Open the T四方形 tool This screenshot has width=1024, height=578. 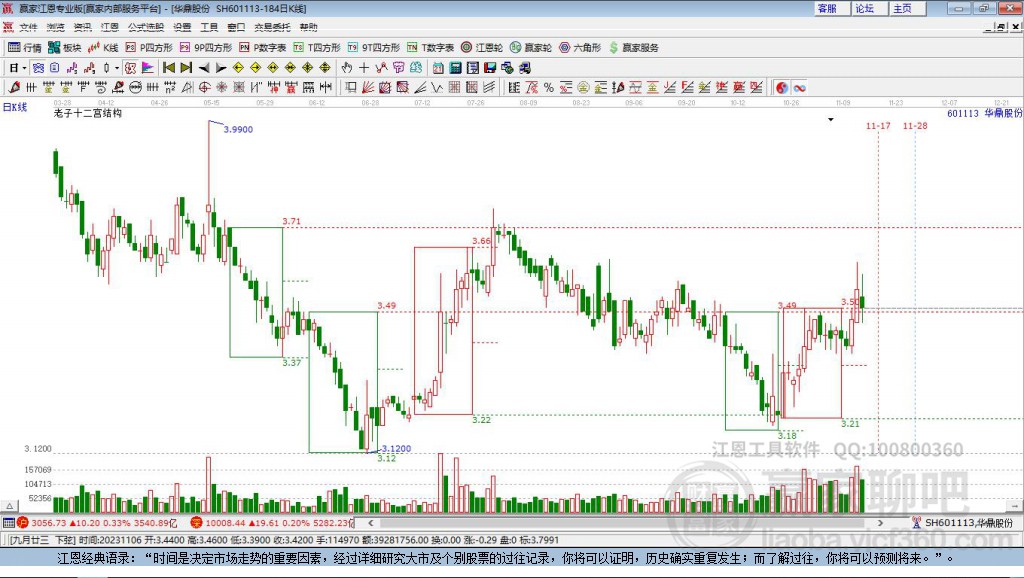point(317,48)
